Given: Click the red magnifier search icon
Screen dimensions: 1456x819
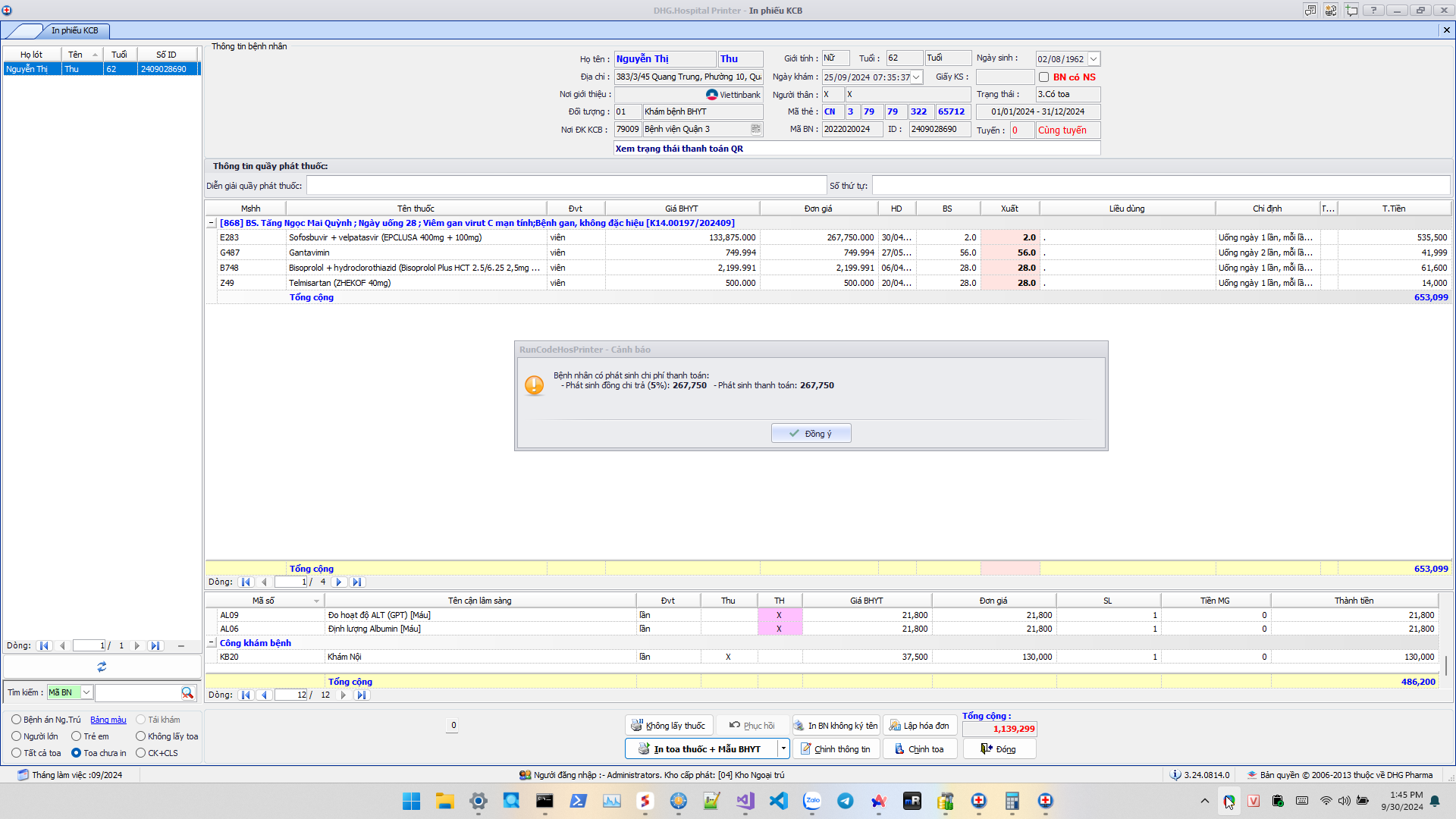Looking at the screenshot, I should [x=187, y=692].
